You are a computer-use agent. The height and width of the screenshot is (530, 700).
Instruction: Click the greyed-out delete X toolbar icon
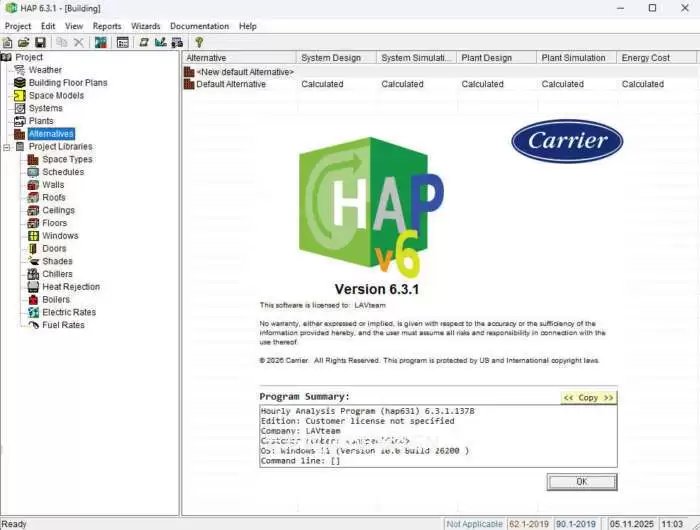point(79,42)
